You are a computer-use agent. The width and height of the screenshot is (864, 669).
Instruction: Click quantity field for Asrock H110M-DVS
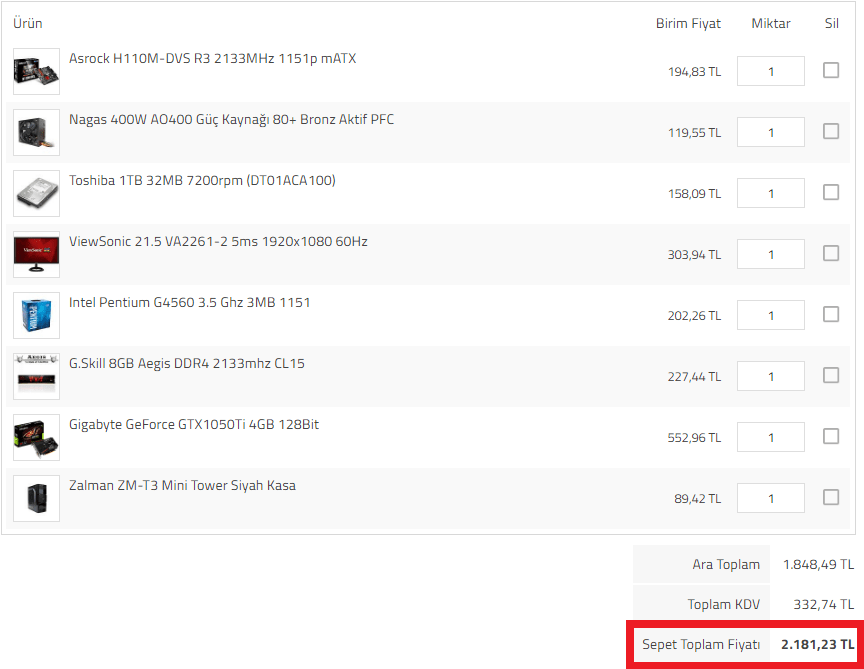pos(771,71)
